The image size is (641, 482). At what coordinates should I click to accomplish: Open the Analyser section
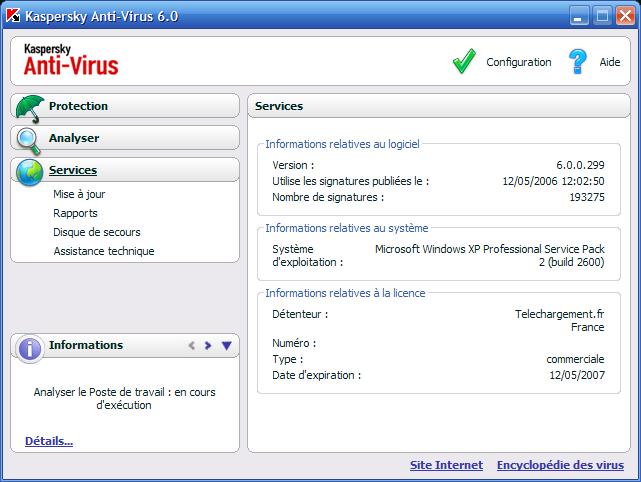[x=125, y=138]
